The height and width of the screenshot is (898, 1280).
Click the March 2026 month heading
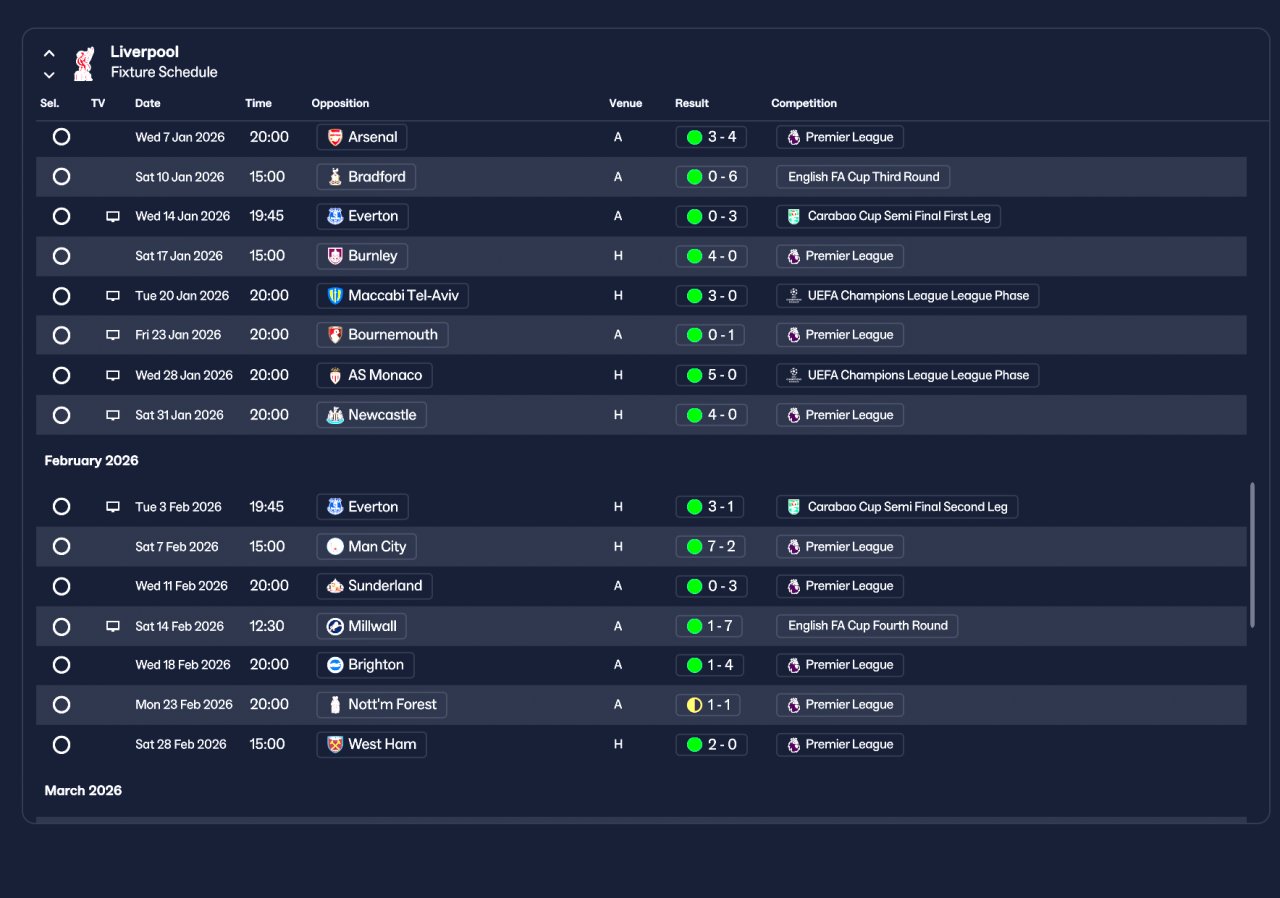click(x=83, y=791)
